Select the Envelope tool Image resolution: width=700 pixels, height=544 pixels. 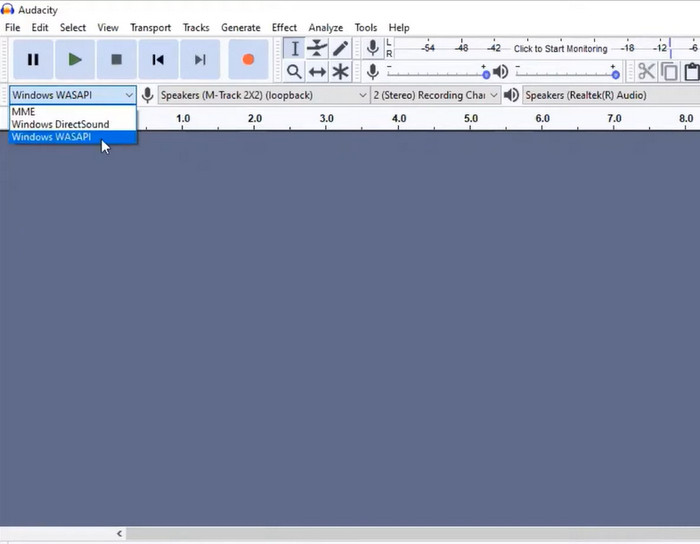317,48
